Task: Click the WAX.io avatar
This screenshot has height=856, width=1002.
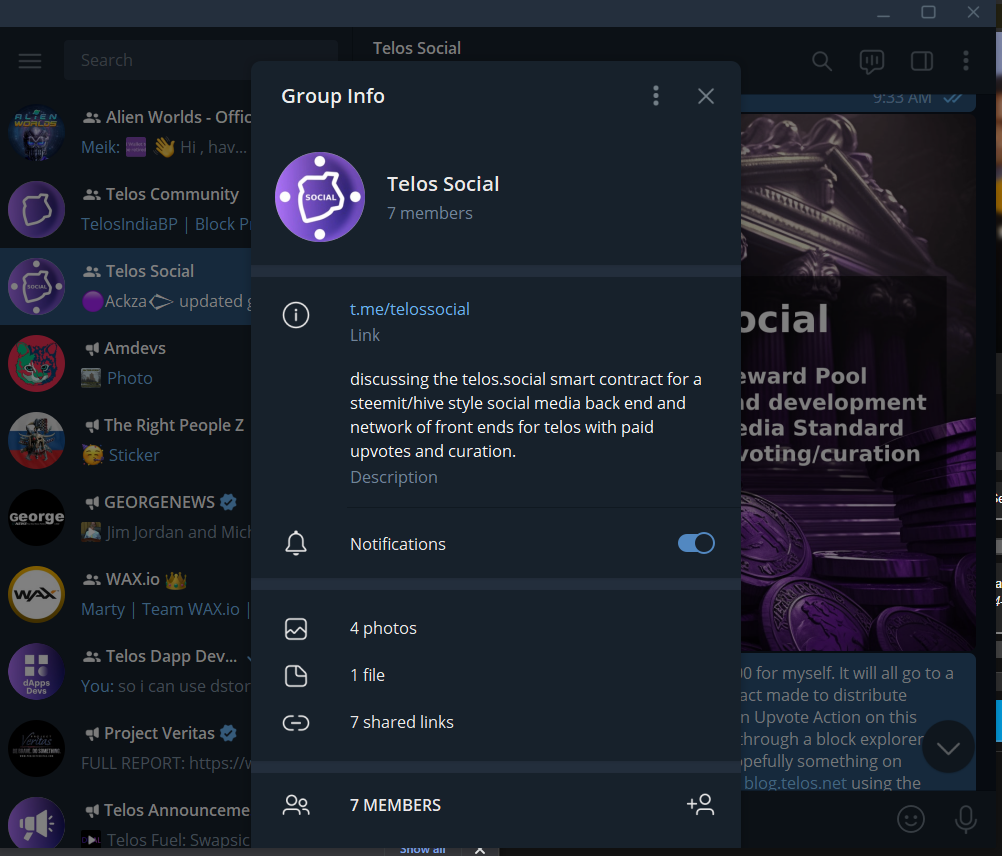Action: point(36,594)
